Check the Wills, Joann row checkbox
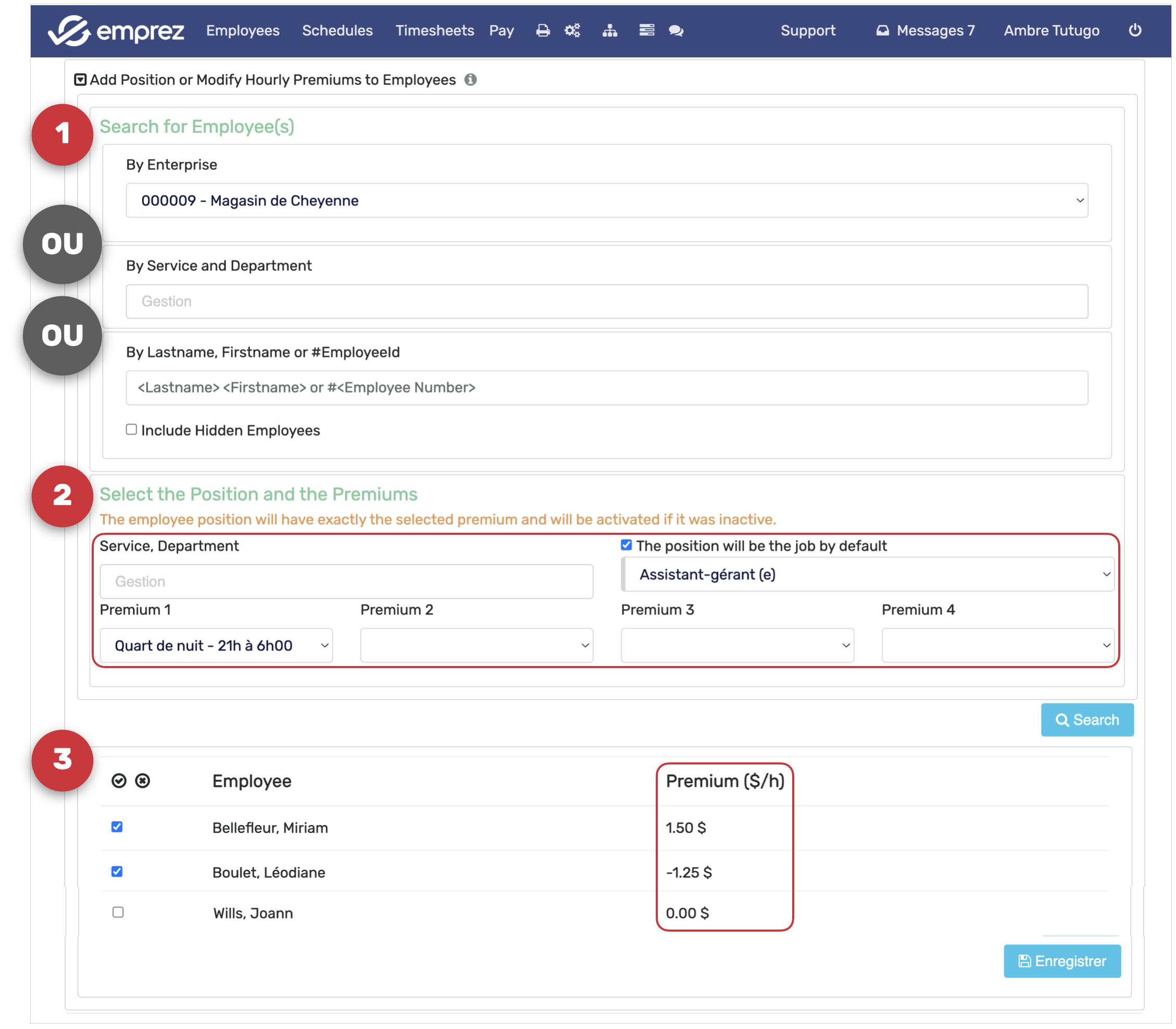1176x1029 pixels. click(118, 912)
